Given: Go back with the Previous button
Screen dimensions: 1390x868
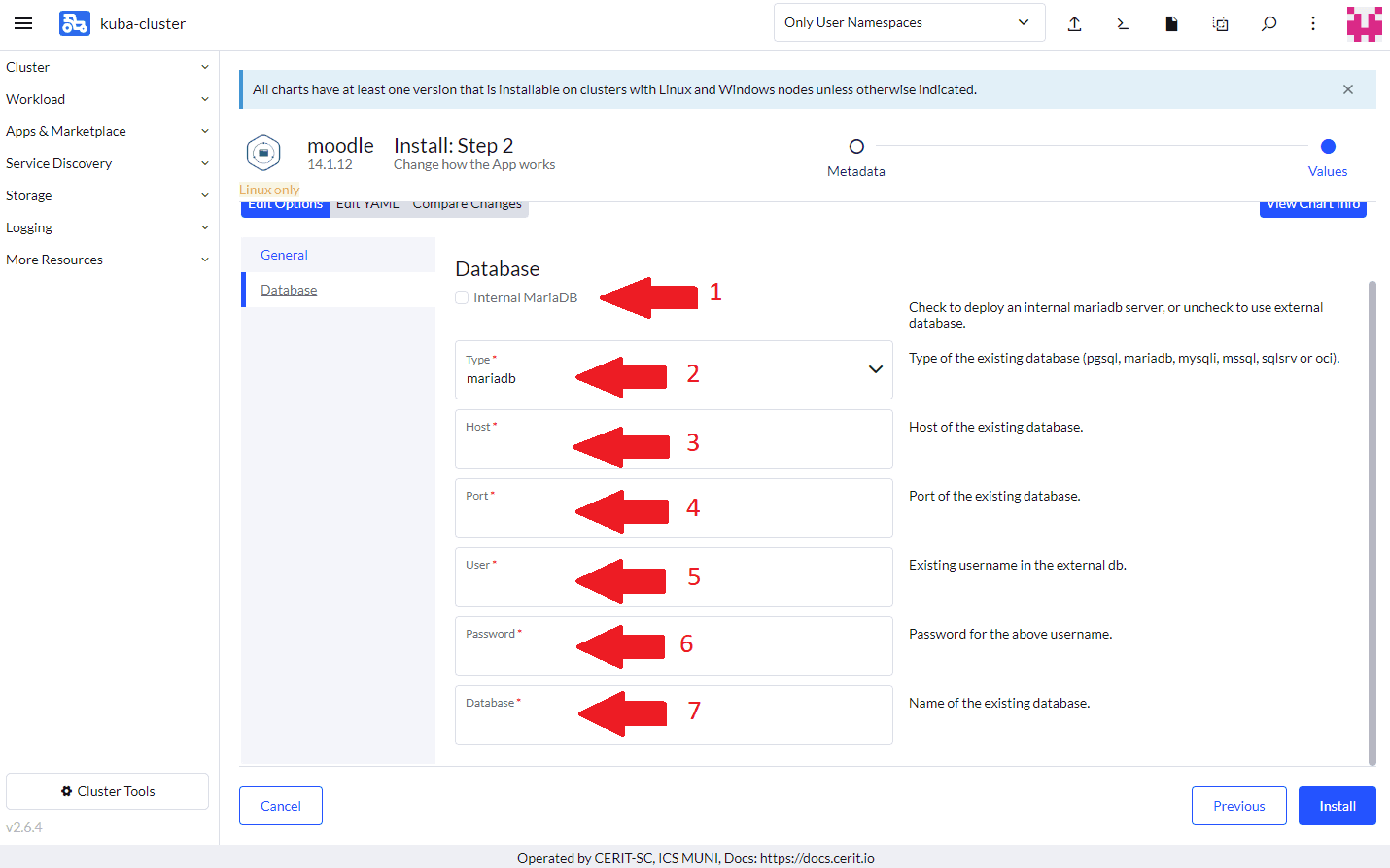Looking at the screenshot, I should tap(1238, 806).
